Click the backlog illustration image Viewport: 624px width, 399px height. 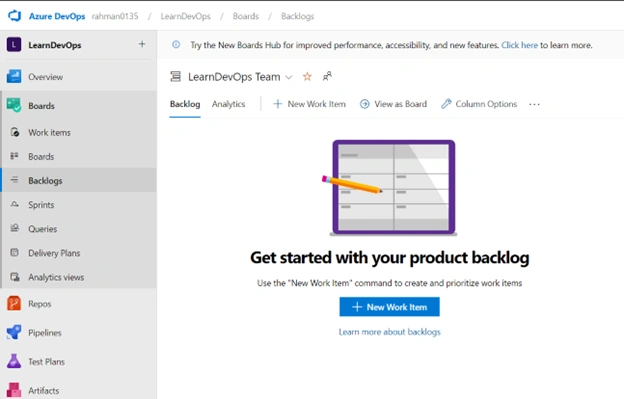[391, 187]
